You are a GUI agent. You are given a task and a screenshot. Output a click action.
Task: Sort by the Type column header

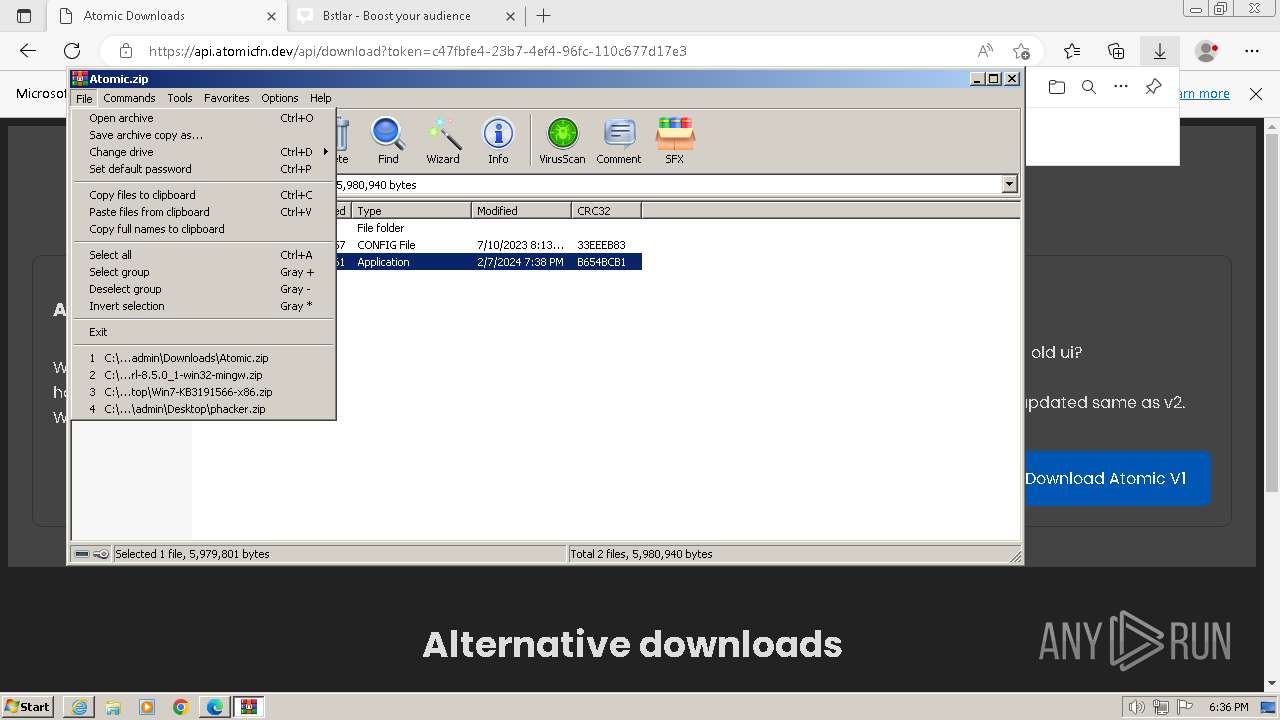(411, 210)
